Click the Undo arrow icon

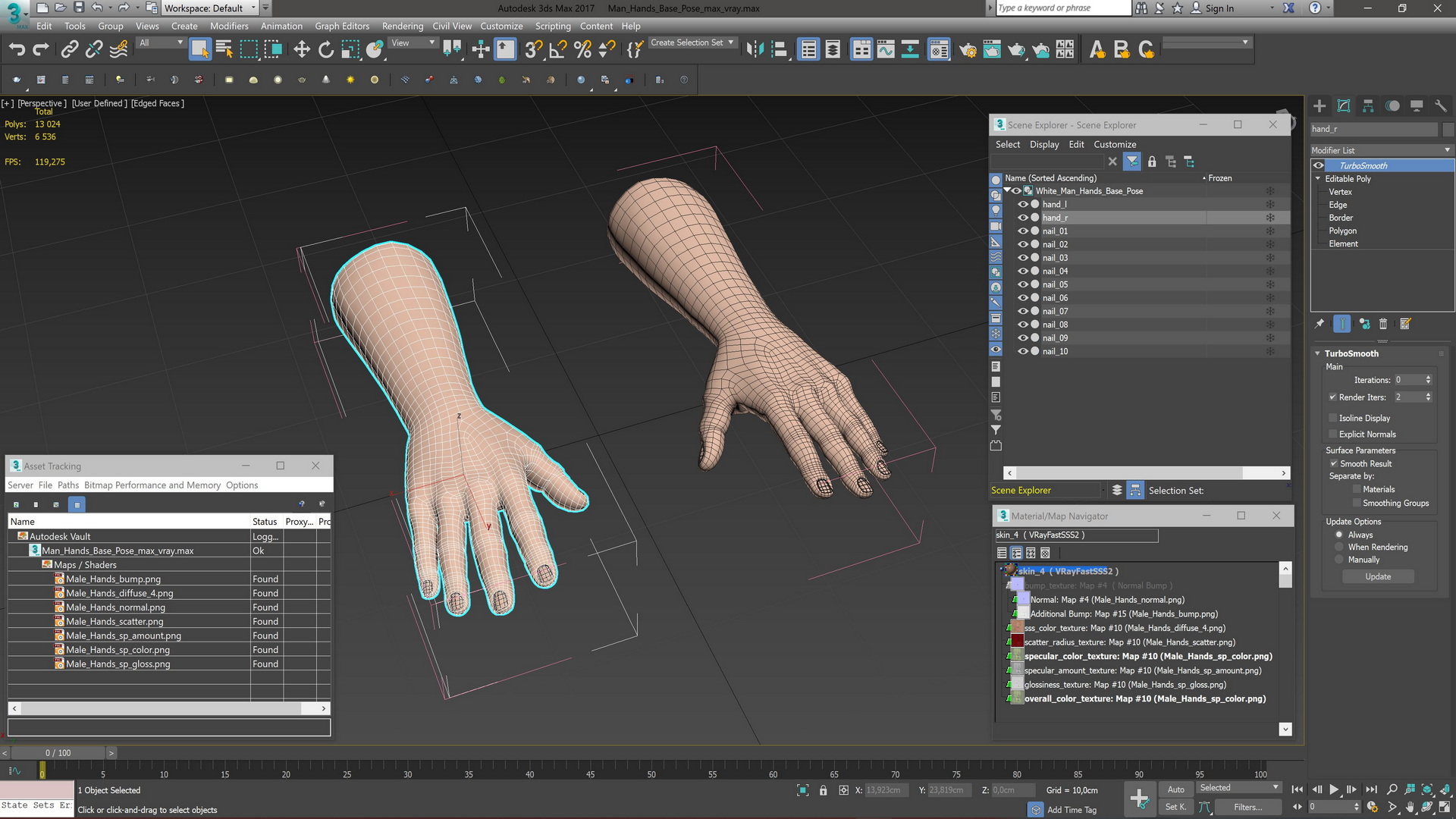click(17, 50)
